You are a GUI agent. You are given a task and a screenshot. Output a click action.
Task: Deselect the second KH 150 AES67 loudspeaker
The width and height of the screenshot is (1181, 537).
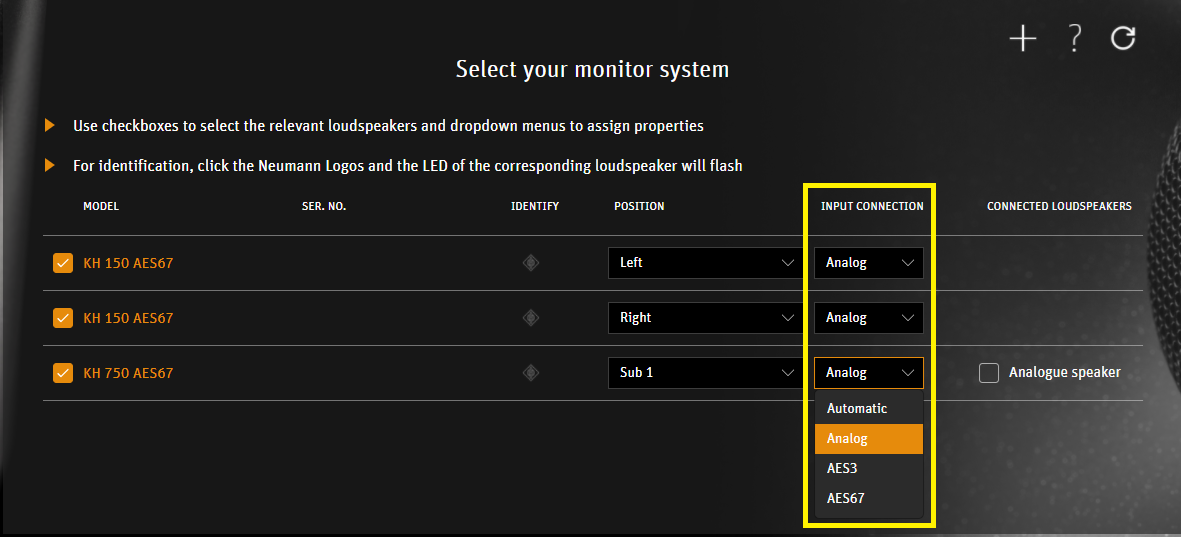[63, 318]
